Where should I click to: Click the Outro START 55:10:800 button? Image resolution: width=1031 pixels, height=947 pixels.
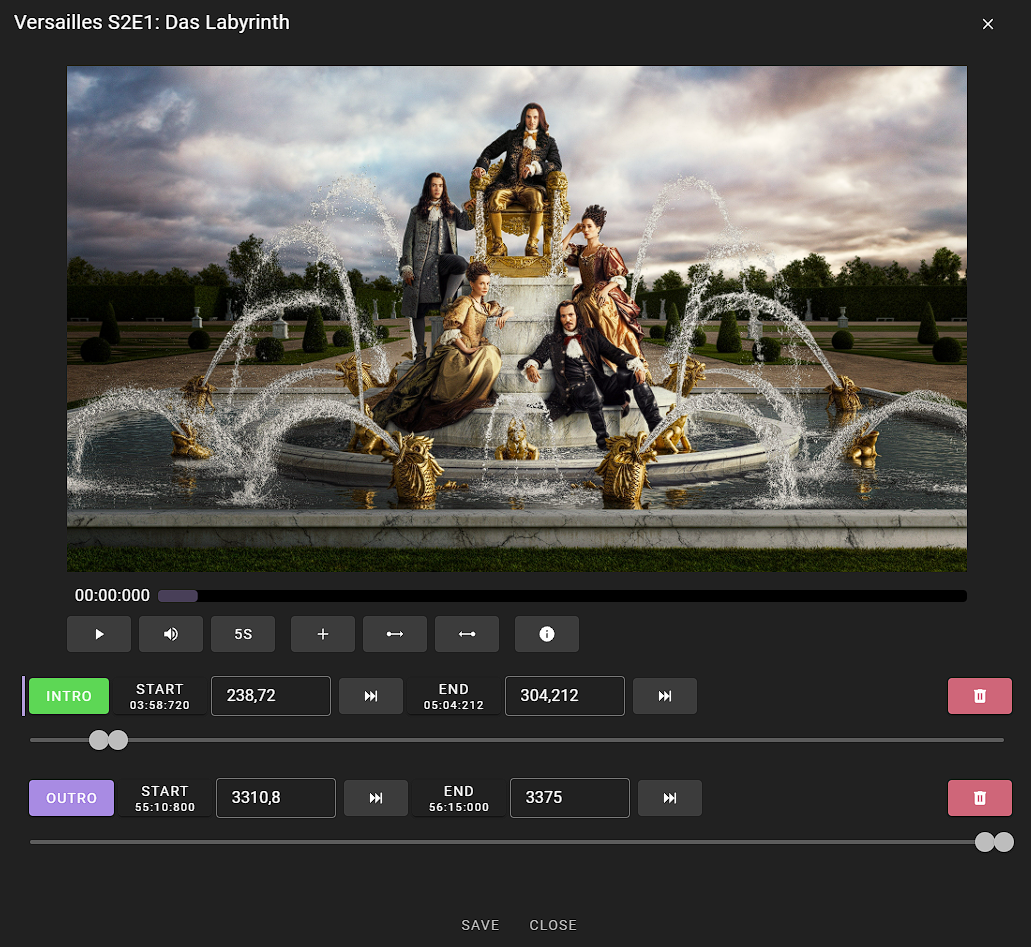(165, 798)
